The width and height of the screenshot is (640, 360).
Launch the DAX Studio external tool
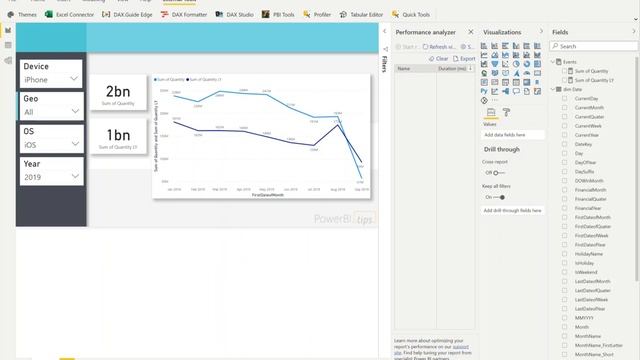234,14
